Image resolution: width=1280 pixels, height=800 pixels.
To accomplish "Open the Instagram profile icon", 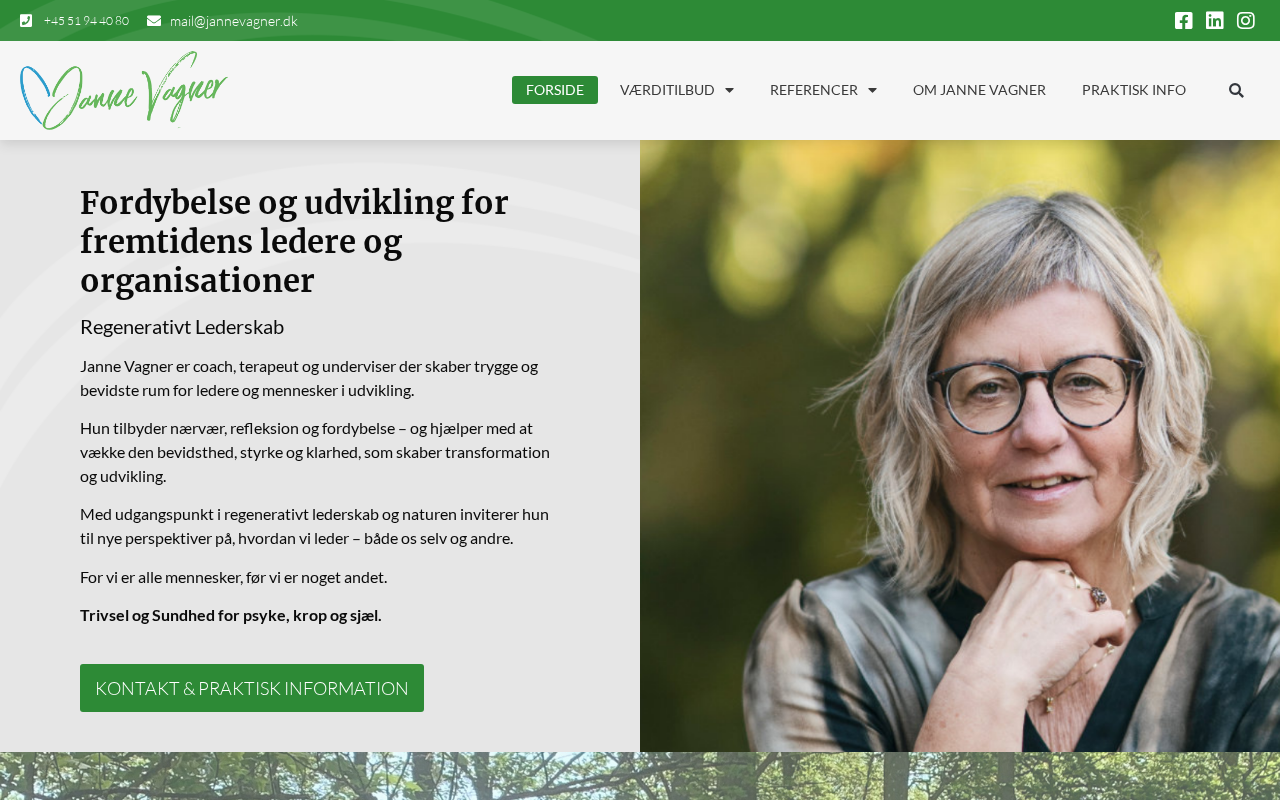I will point(1245,21).
